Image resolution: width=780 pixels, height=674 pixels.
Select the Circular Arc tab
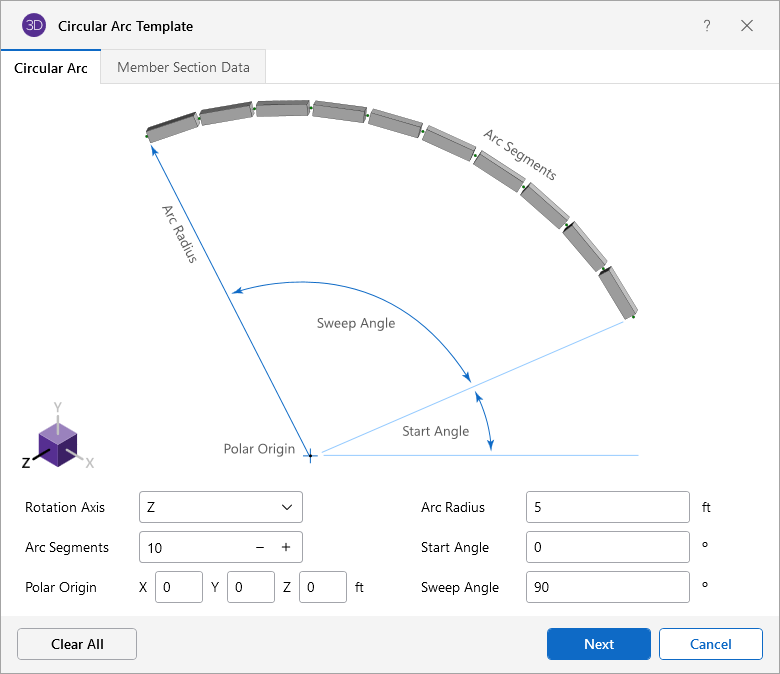[x=51, y=69]
